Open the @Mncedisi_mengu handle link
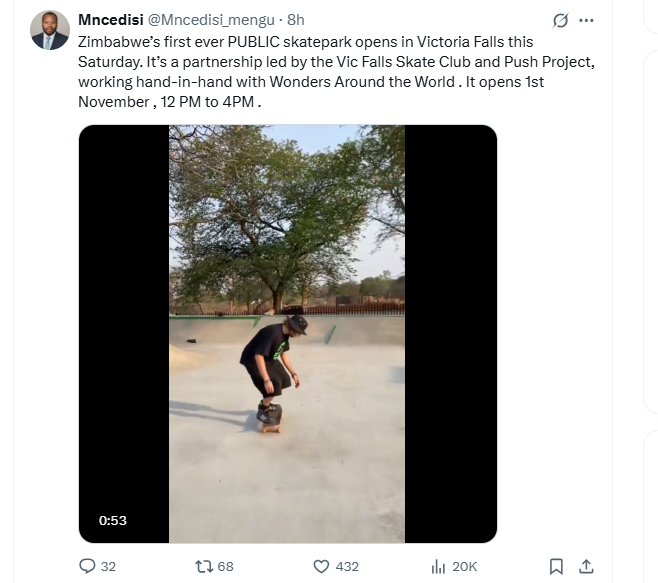This screenshot has height=583, width=658. point(211,20)
